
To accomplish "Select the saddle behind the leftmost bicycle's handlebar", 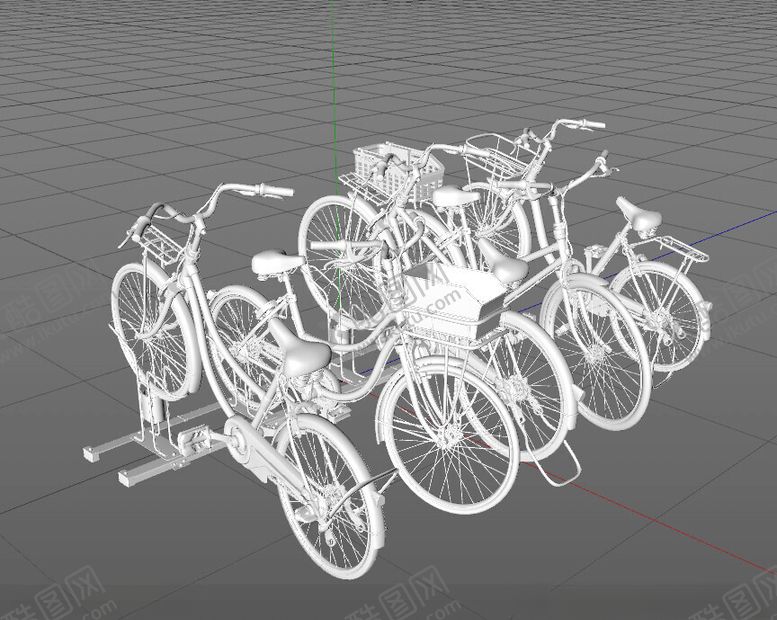I will click(277, 263).
